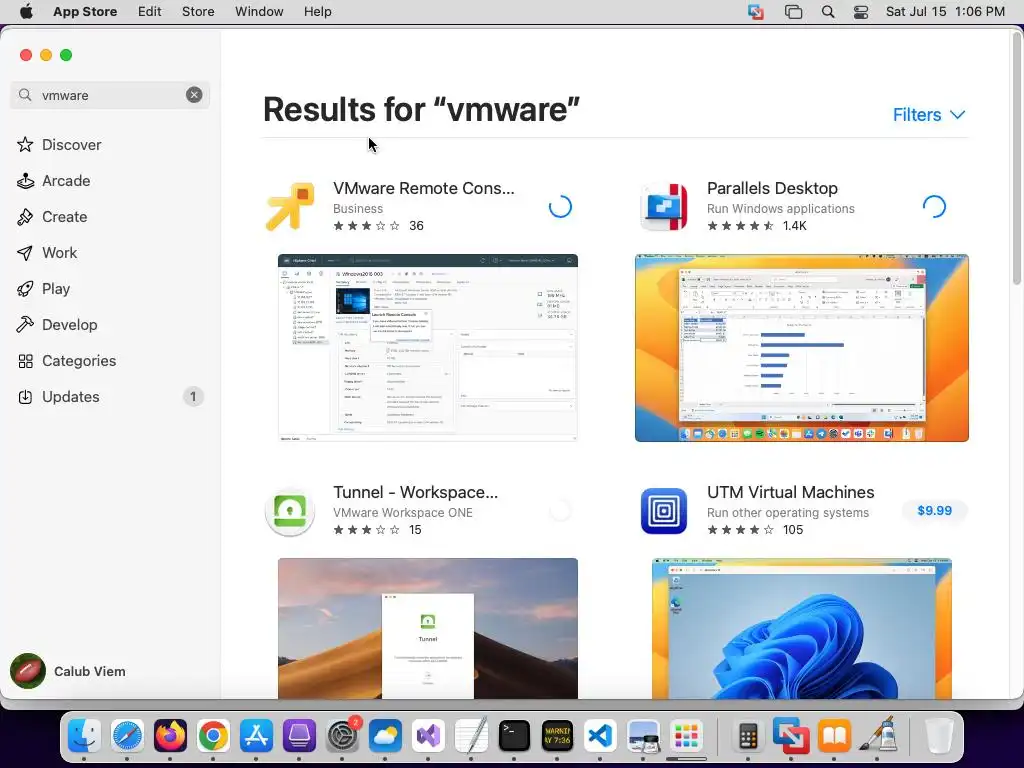Open Arcade section icon
Viewport: 1024px width, 768px height.
coord(25,181)
